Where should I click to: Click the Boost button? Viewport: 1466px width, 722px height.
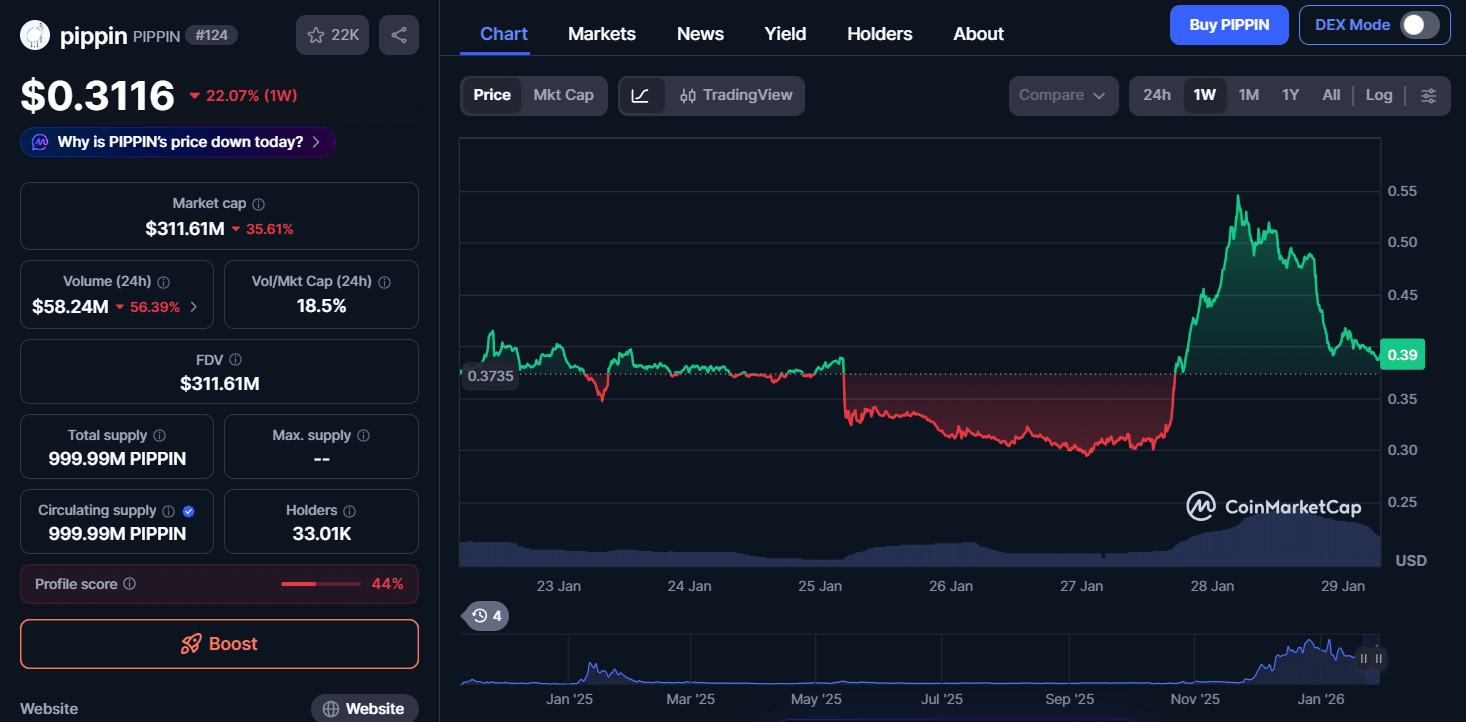[x=219, y=644]
